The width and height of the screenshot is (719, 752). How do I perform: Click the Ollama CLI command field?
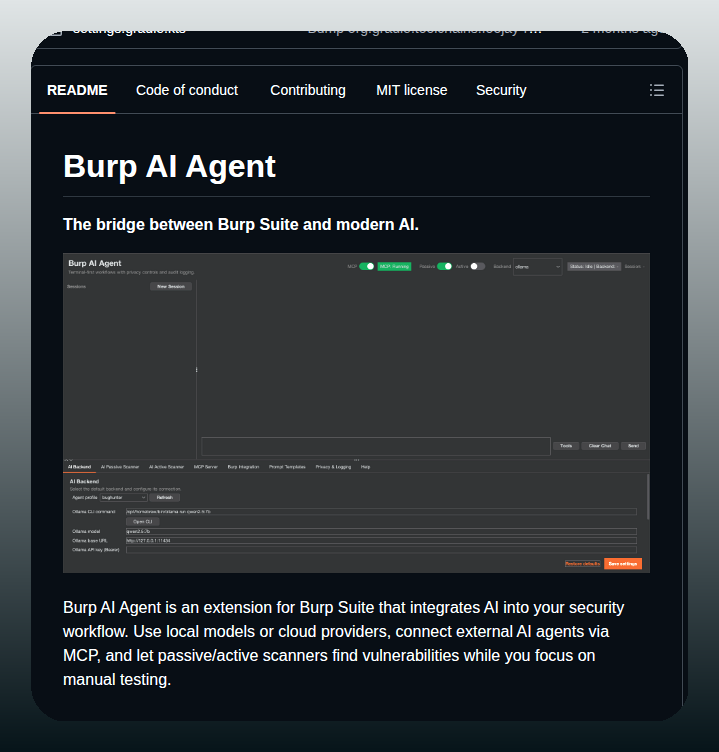(x=381, y=512)
